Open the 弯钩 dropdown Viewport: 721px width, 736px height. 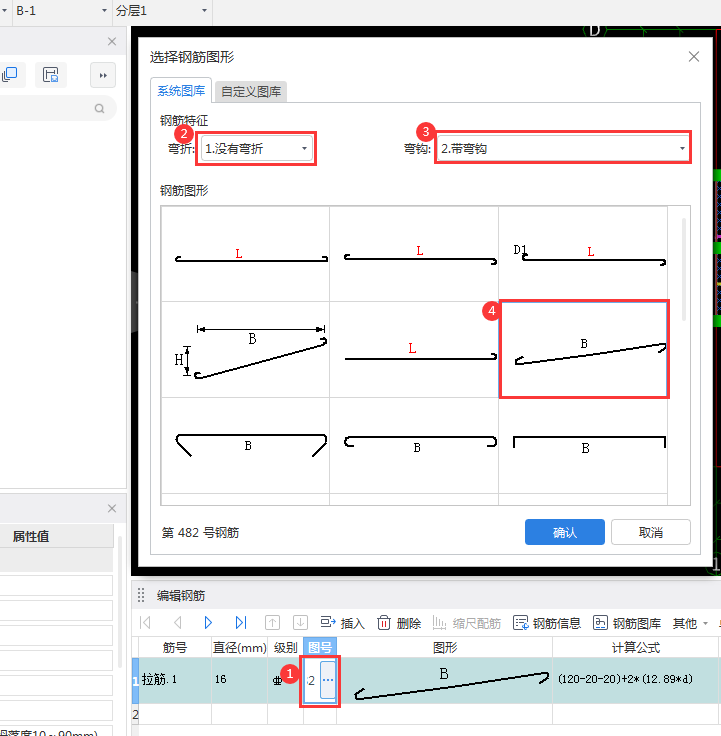(x=563, y=148)
